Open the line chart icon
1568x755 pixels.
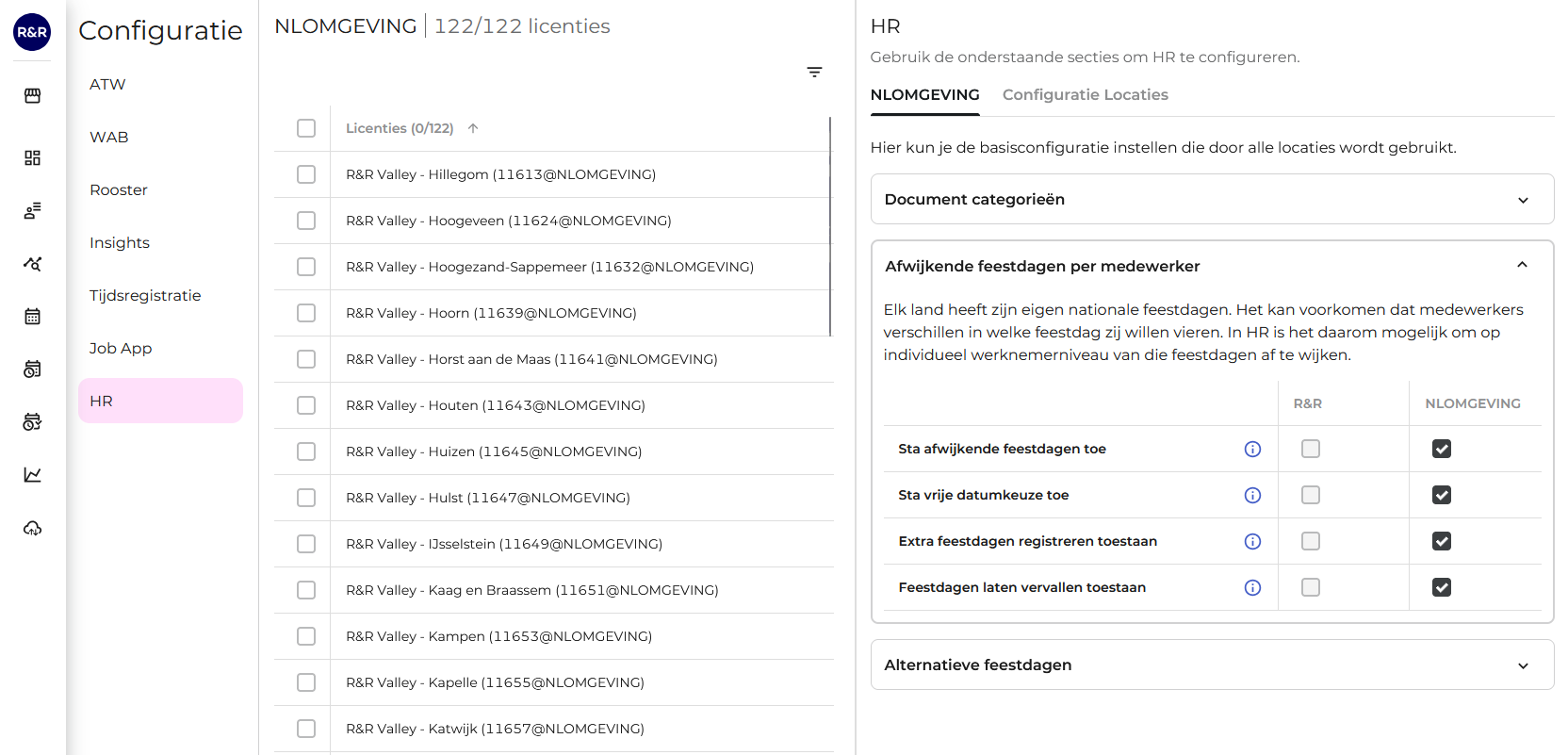pos(32,474)
